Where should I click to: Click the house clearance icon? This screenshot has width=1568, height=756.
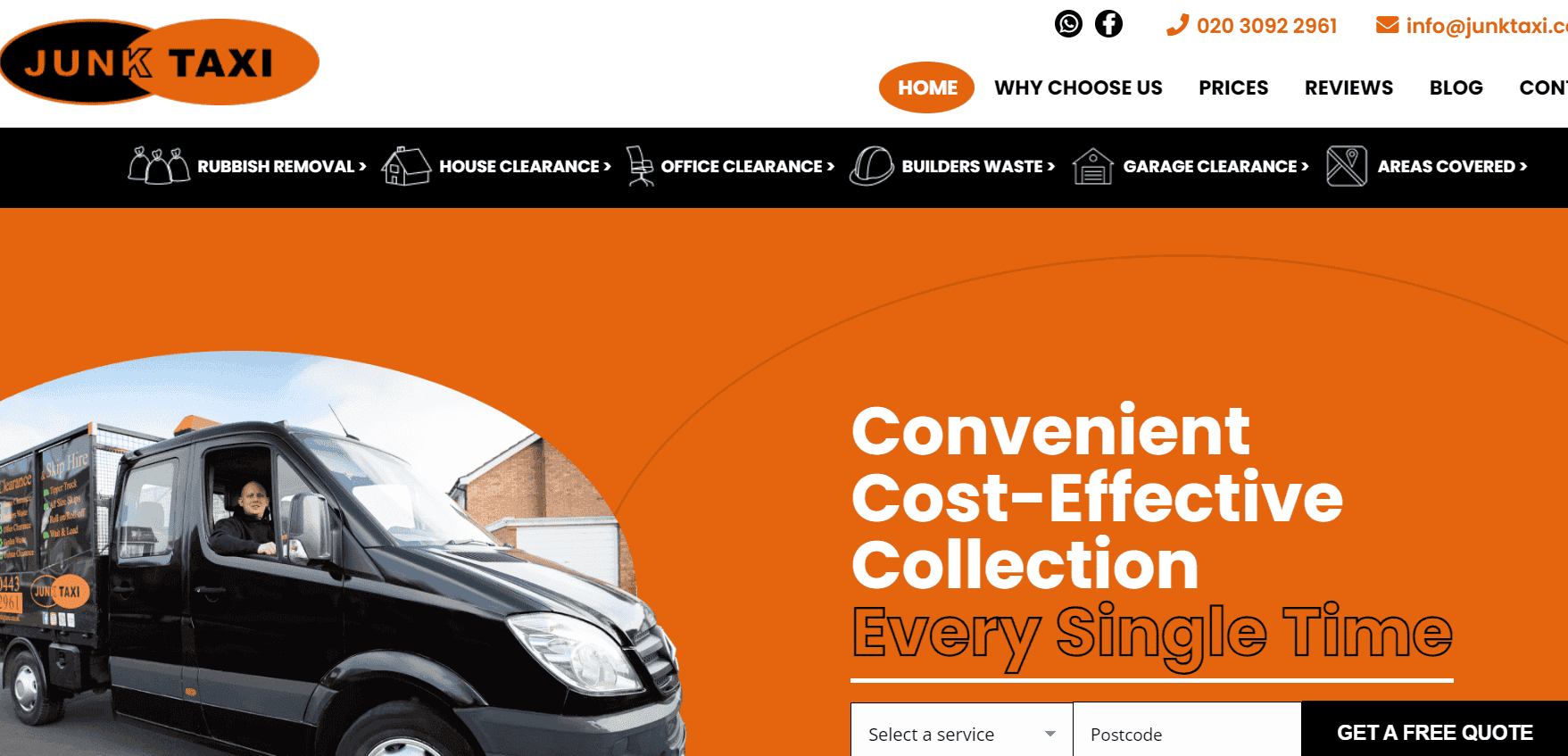tap(406, 166)
